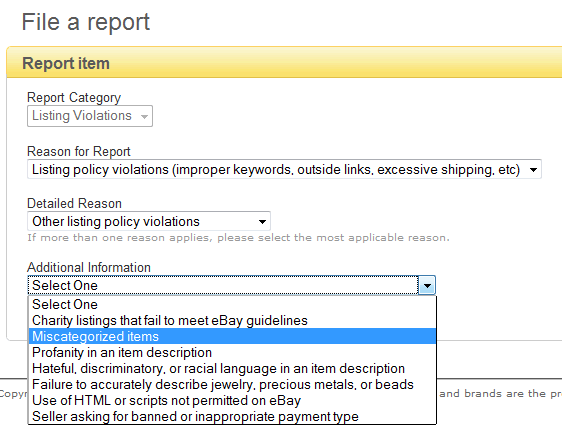Image resolution: width=562 pixels, height=444 pixels.
Task: Click the 'File a report' heading
Action: (86, 22)
